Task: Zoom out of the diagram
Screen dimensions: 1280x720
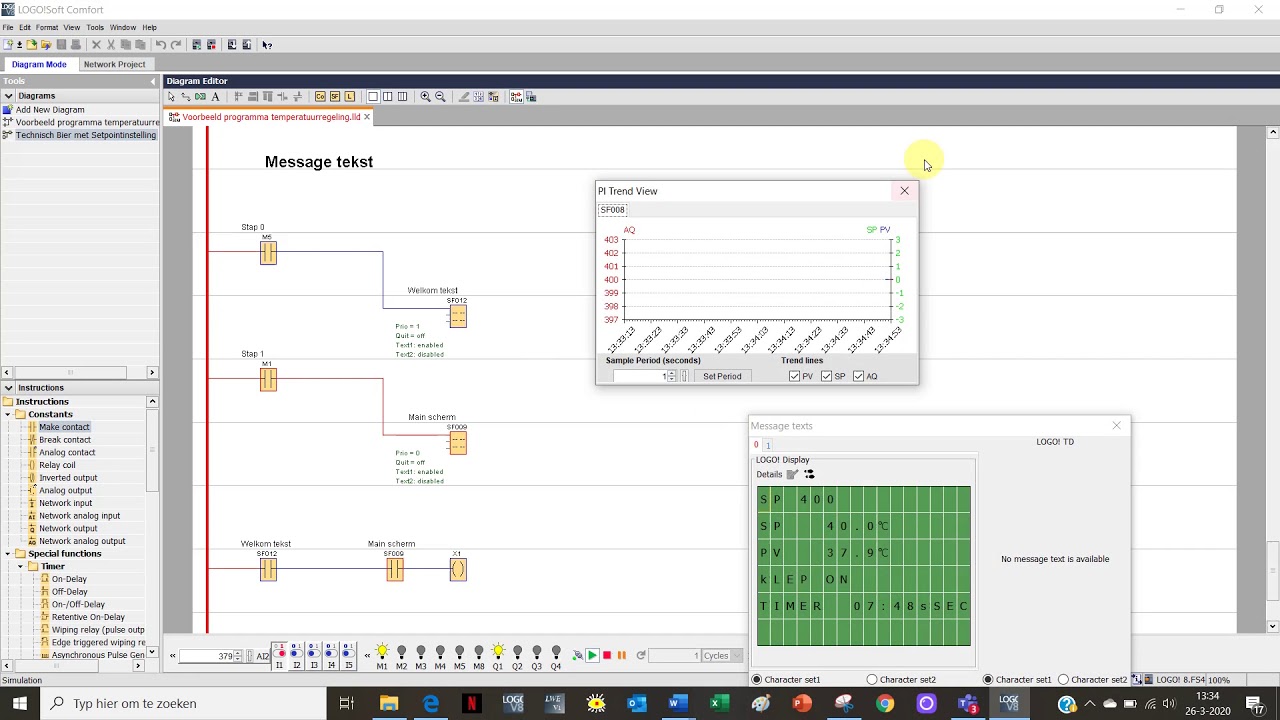Action: coord(440,97)
